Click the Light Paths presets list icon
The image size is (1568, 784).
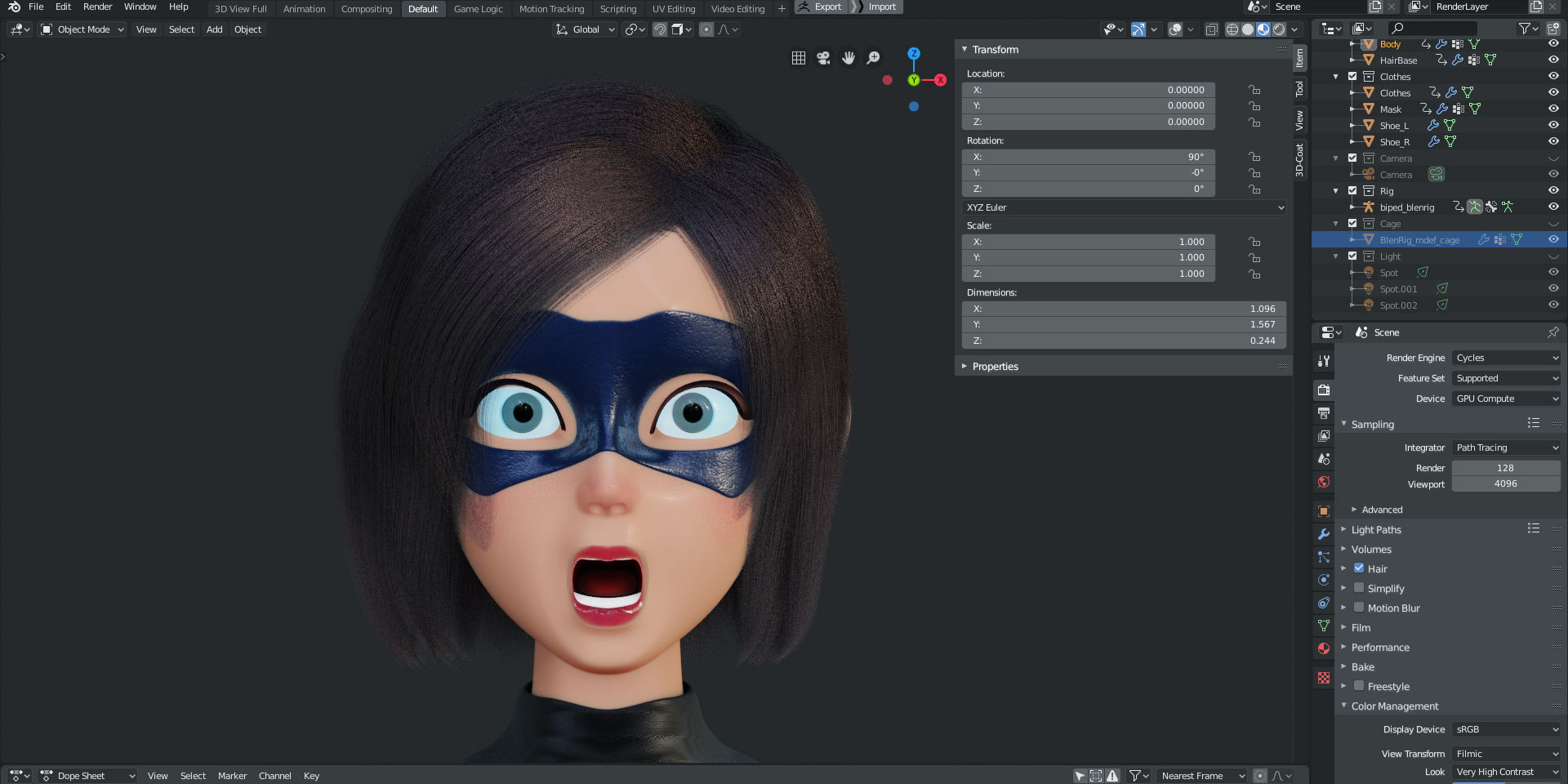(1534, 528)
